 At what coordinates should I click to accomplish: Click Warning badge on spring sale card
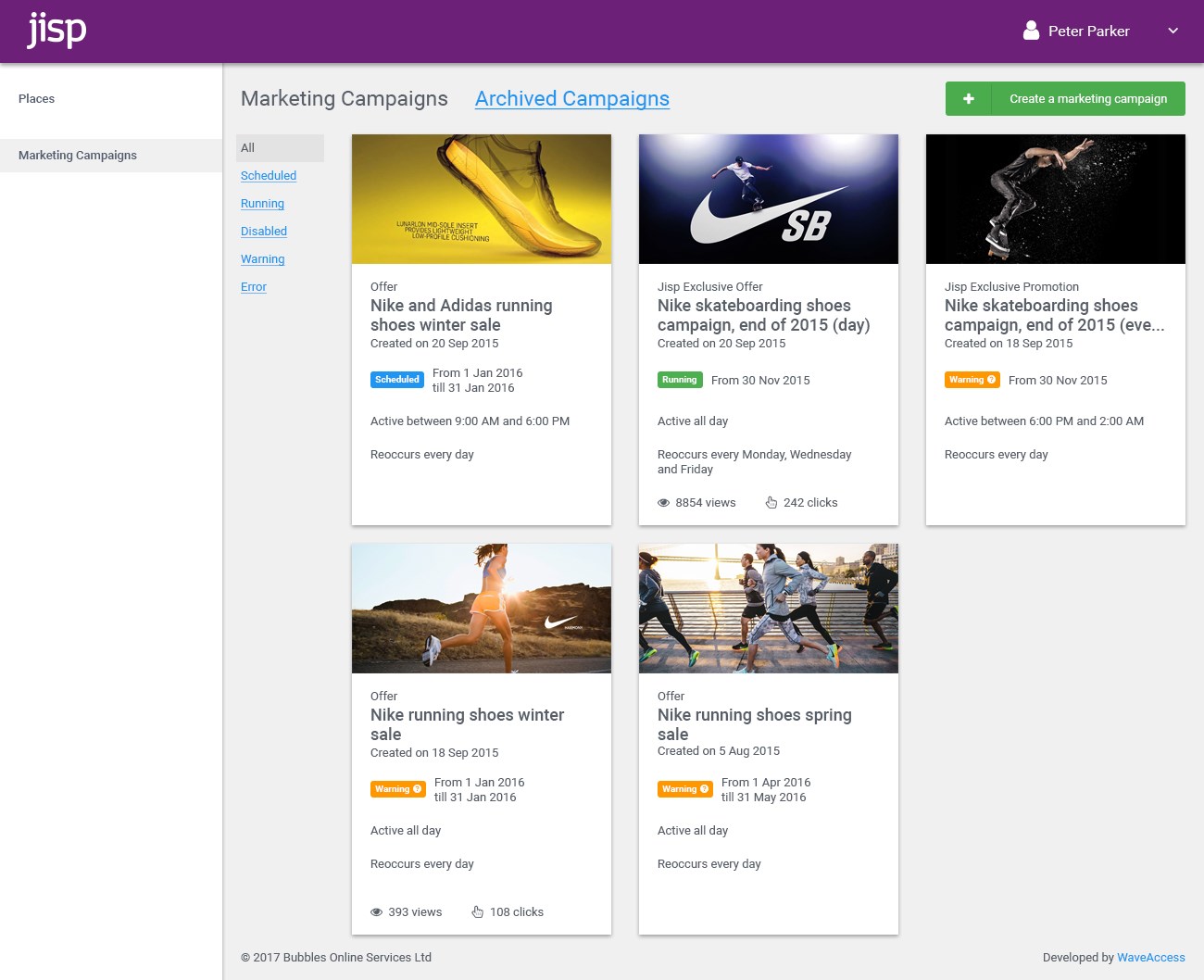(x=685, y=789)
